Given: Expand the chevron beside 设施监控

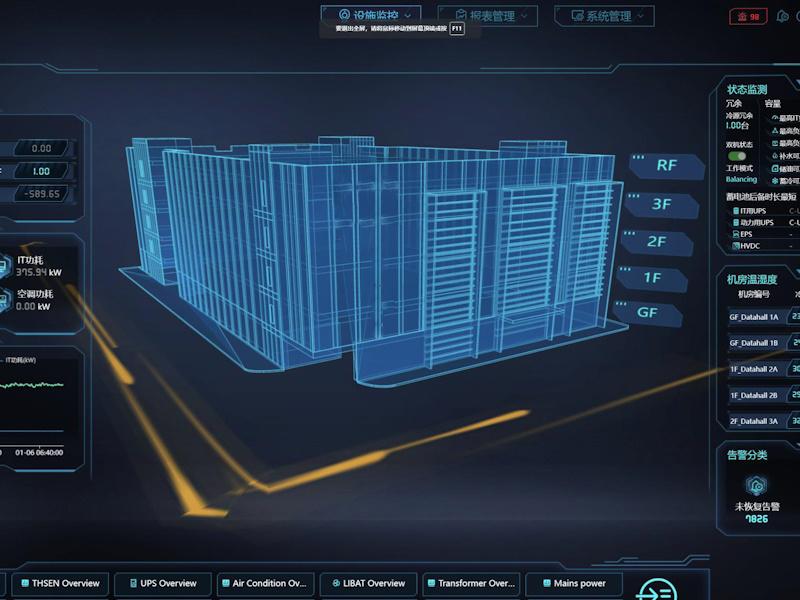Looking at the screenshot, I should pyautogui.click(x=408, y=16).
